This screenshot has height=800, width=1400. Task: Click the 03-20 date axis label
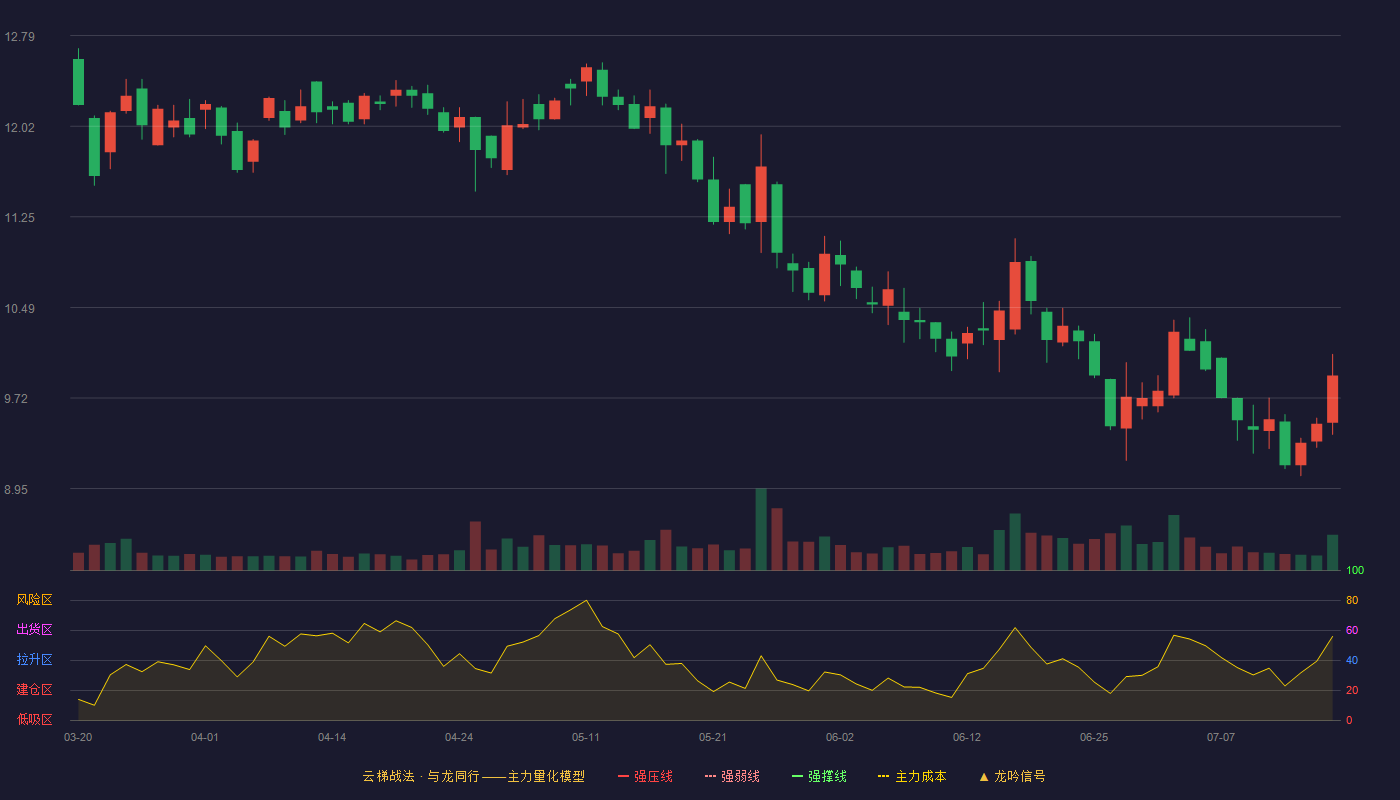coord(78,737)
